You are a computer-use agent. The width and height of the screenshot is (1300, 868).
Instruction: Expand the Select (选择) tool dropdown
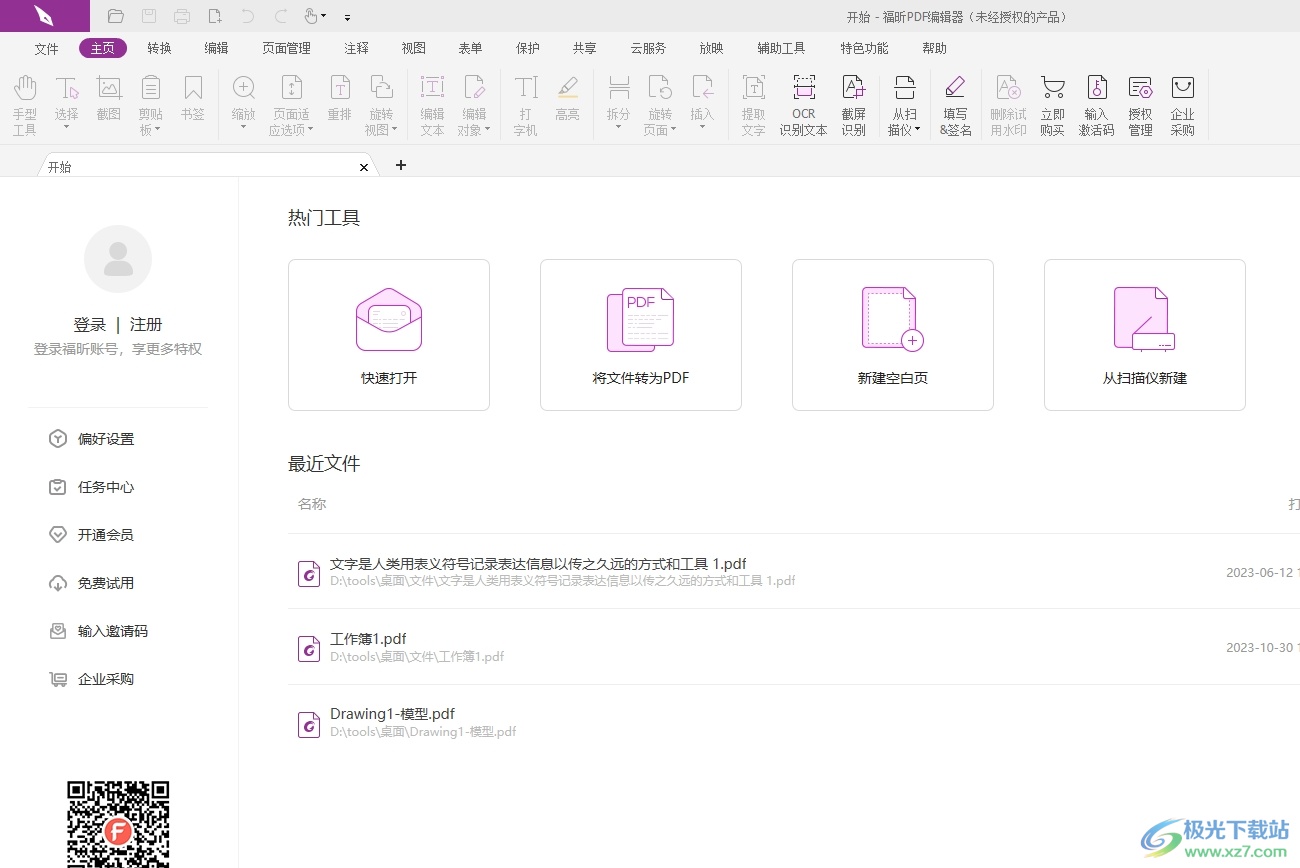tap(67, 128)
